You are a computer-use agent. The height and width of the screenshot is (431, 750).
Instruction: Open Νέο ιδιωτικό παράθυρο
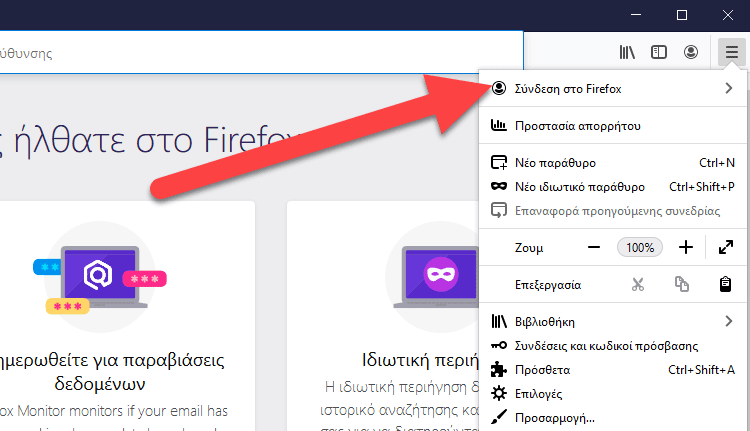613,187
